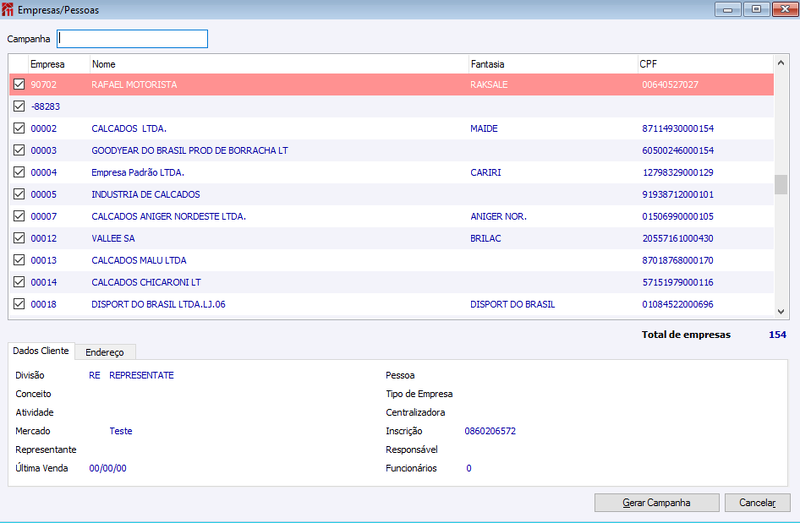Select DISPORT DO BRASIL LTDA.LJ.06 name
The height and width of the screenshot is (523, 800).
(158, 304)
